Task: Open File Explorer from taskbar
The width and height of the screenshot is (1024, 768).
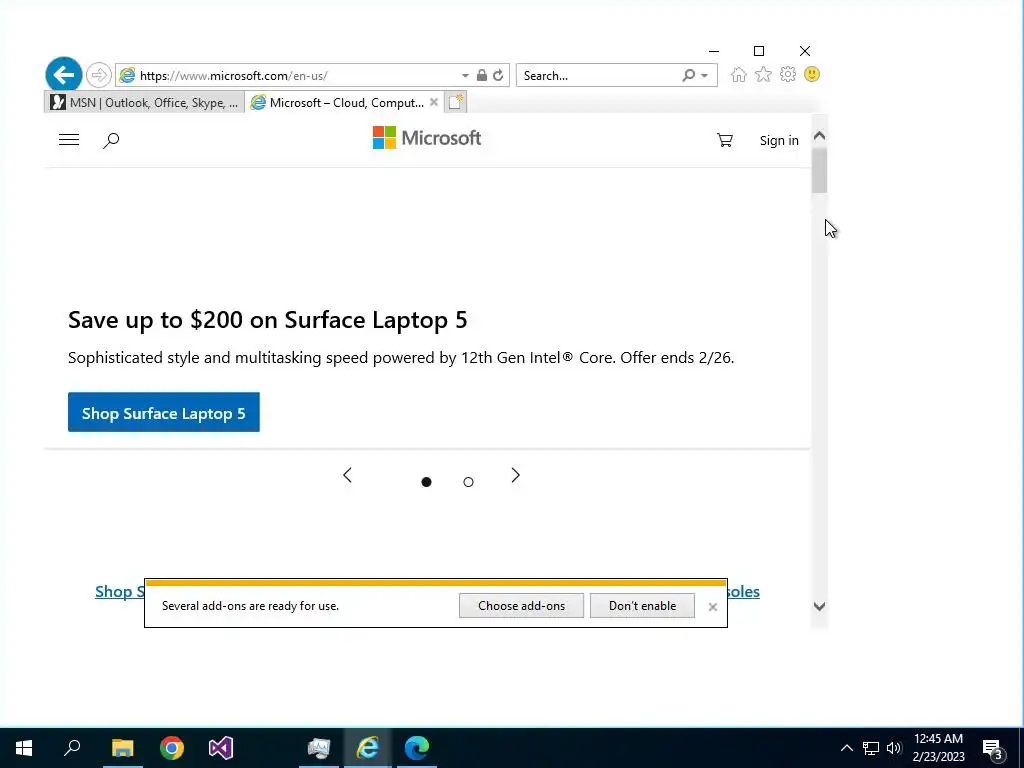Action: tap(122, 748)
